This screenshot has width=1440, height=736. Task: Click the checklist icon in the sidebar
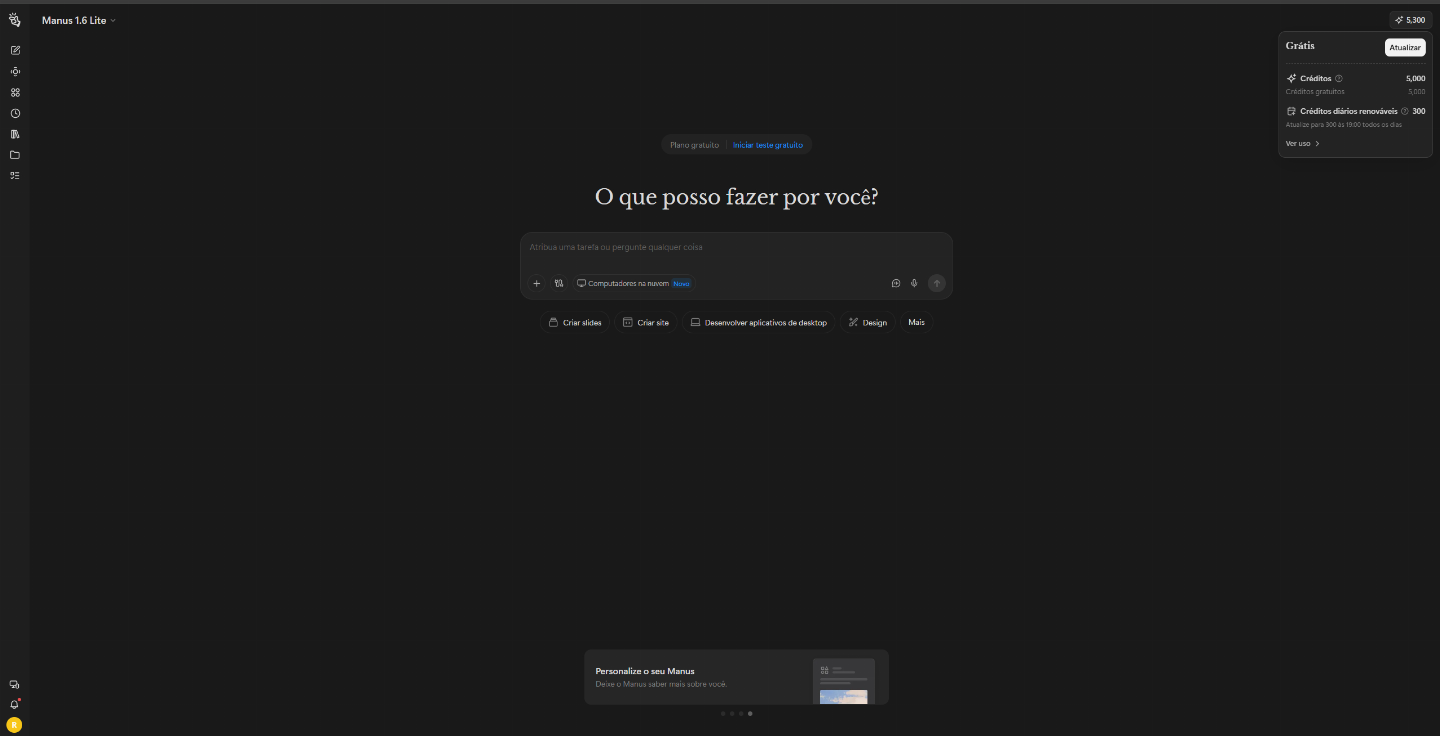pos(15,175)
